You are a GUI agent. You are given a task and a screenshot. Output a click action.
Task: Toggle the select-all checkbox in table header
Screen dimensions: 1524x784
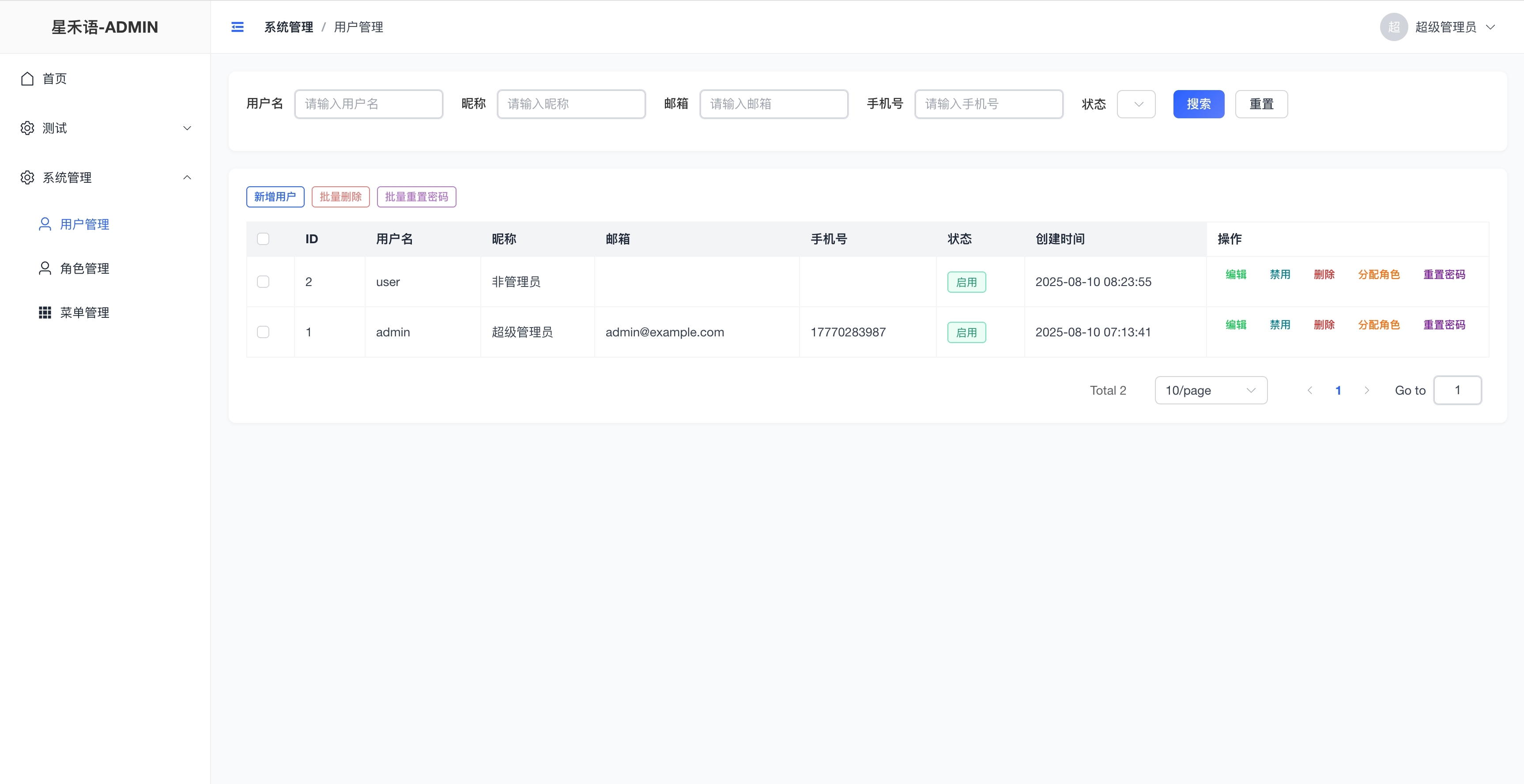pos(263,239)
